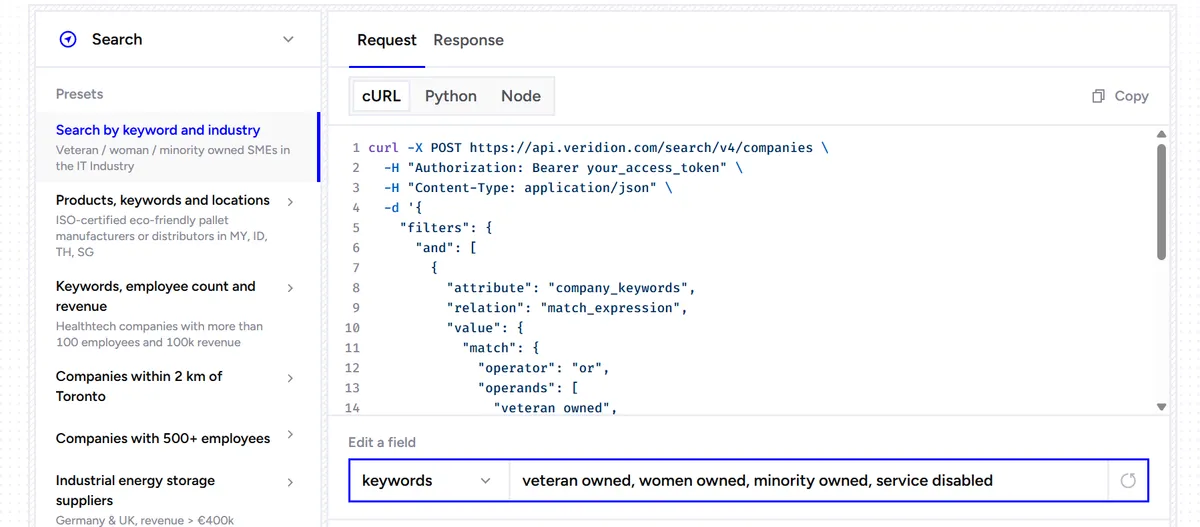Choose the Node code language
The width and height of the screenshot is (1200, 527).
pyautogui.click(x=521, y=96)
